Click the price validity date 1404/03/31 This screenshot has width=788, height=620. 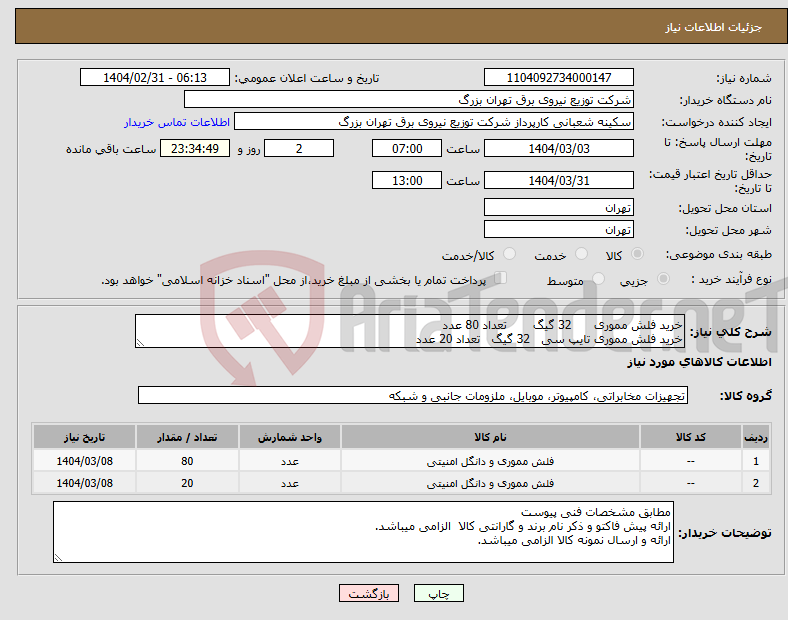tap(558, 180)
